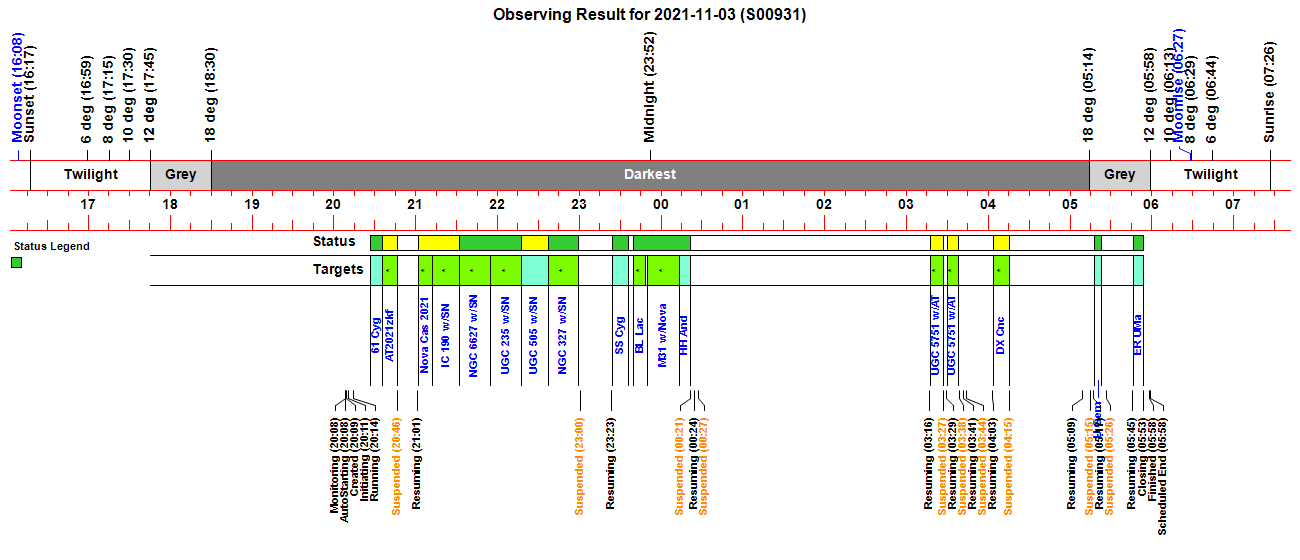The height and width of the screenshot is (560, 1300).
Task: Click the 12 deg (05:58) marker
Action: pyautogui.click(x=1150, y=96)
